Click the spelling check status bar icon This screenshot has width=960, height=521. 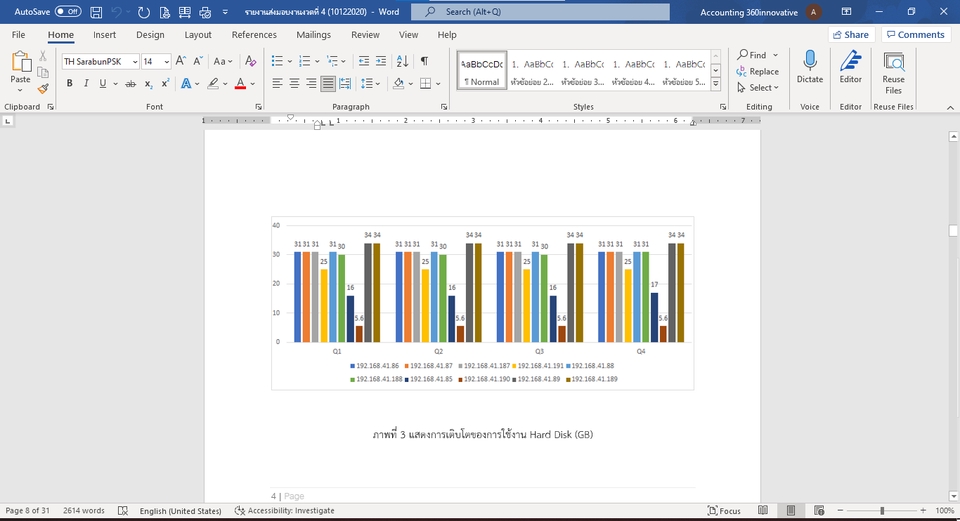coord(122,511)
